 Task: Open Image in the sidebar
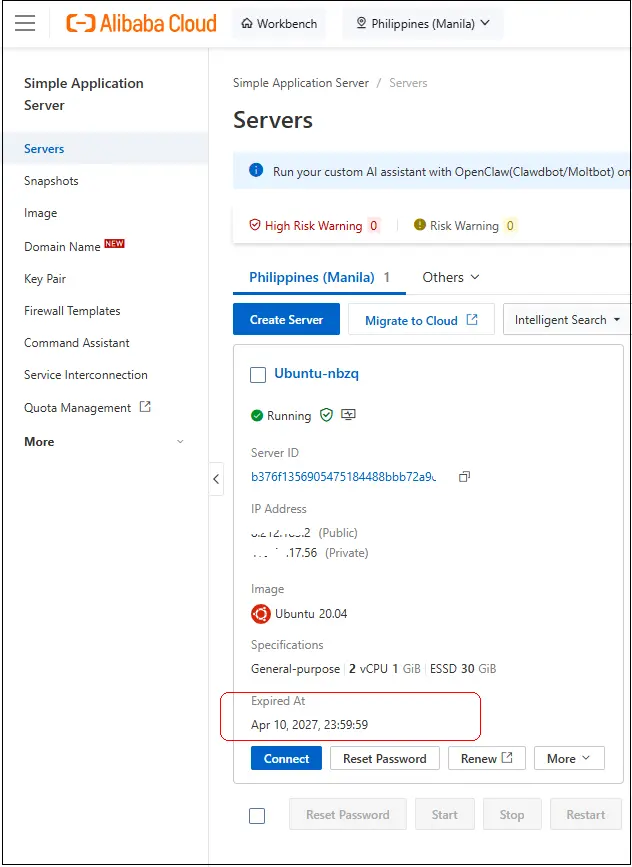40,213
